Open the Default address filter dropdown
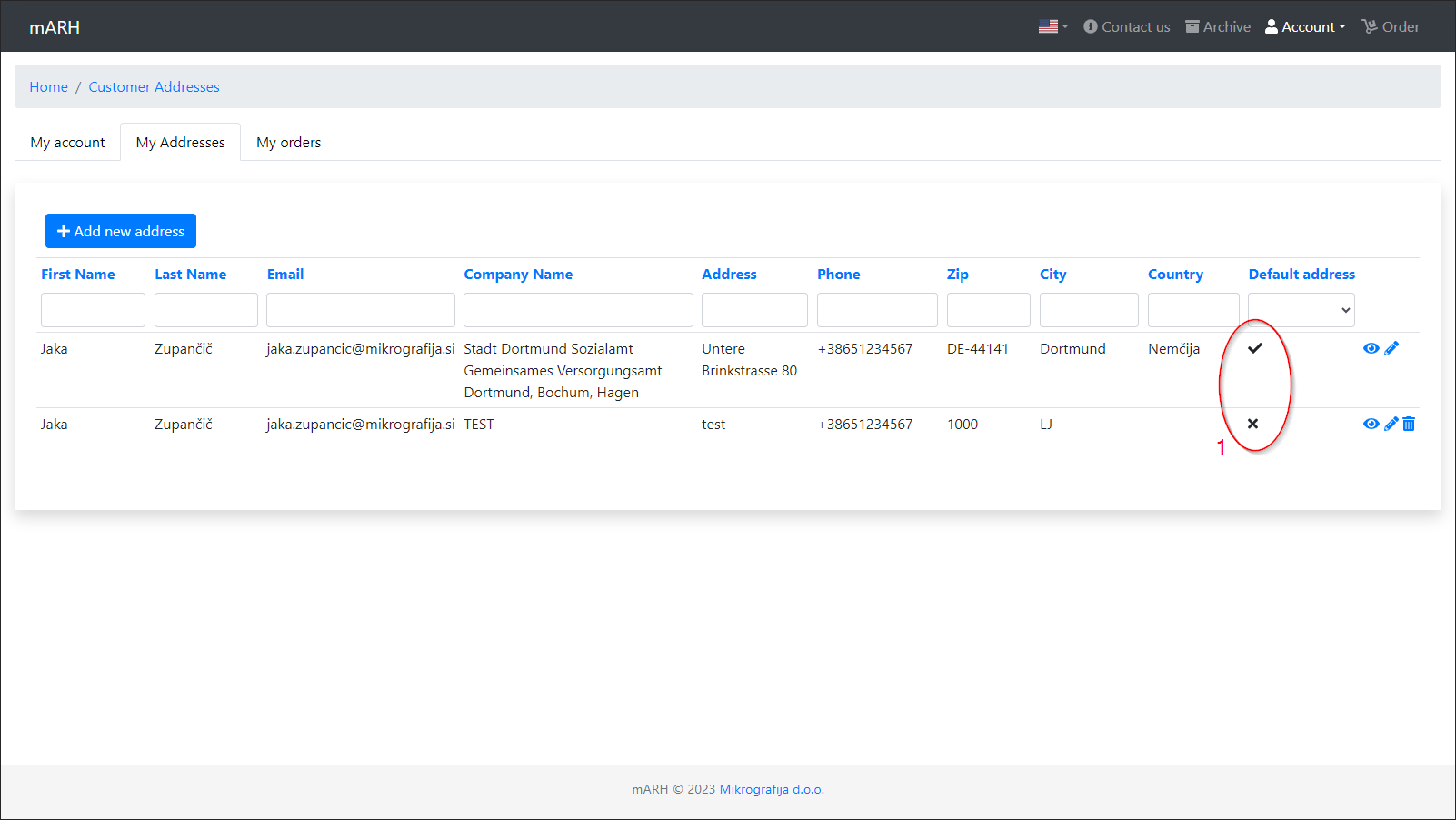Screen dimensions: 1456x820 pos(1301,310)
